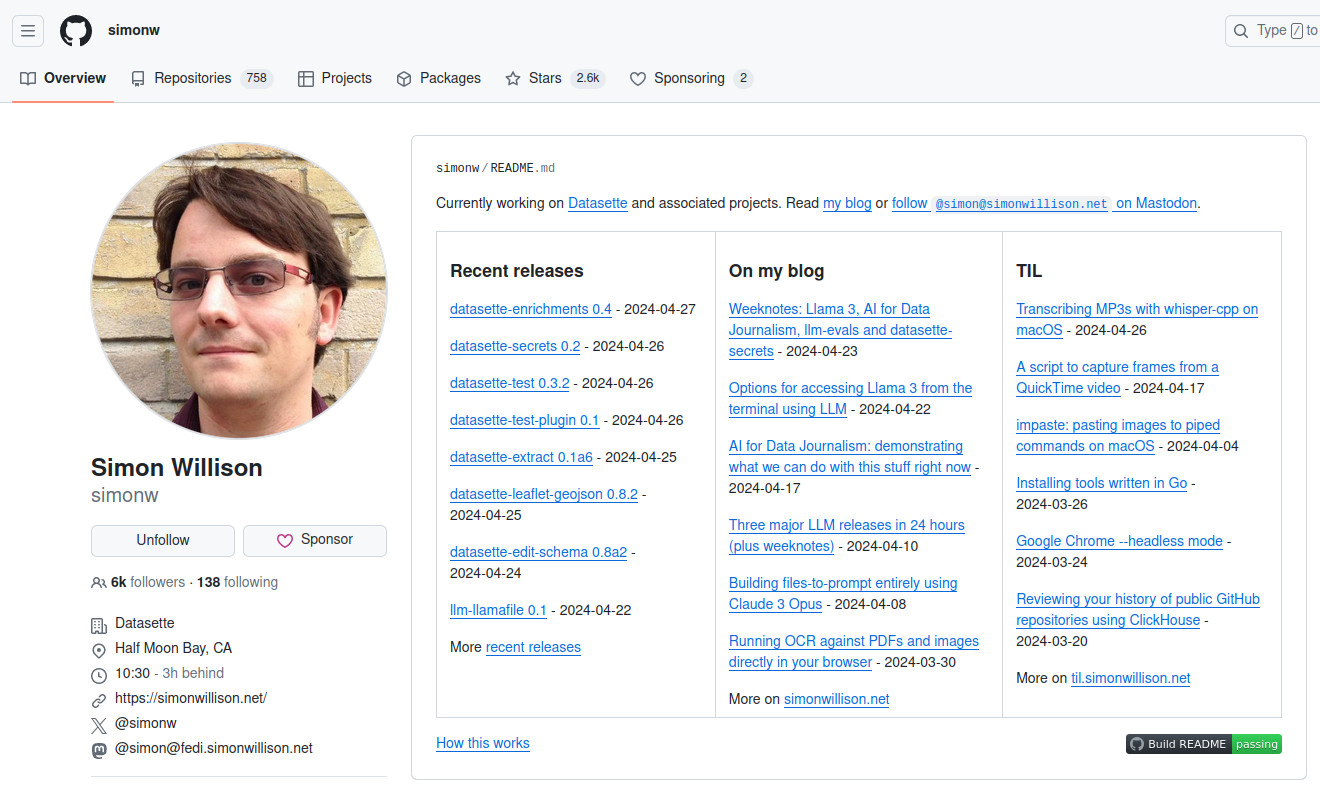
Task: Open the Datasette link in README intro
Action: (x=598, y=203)
